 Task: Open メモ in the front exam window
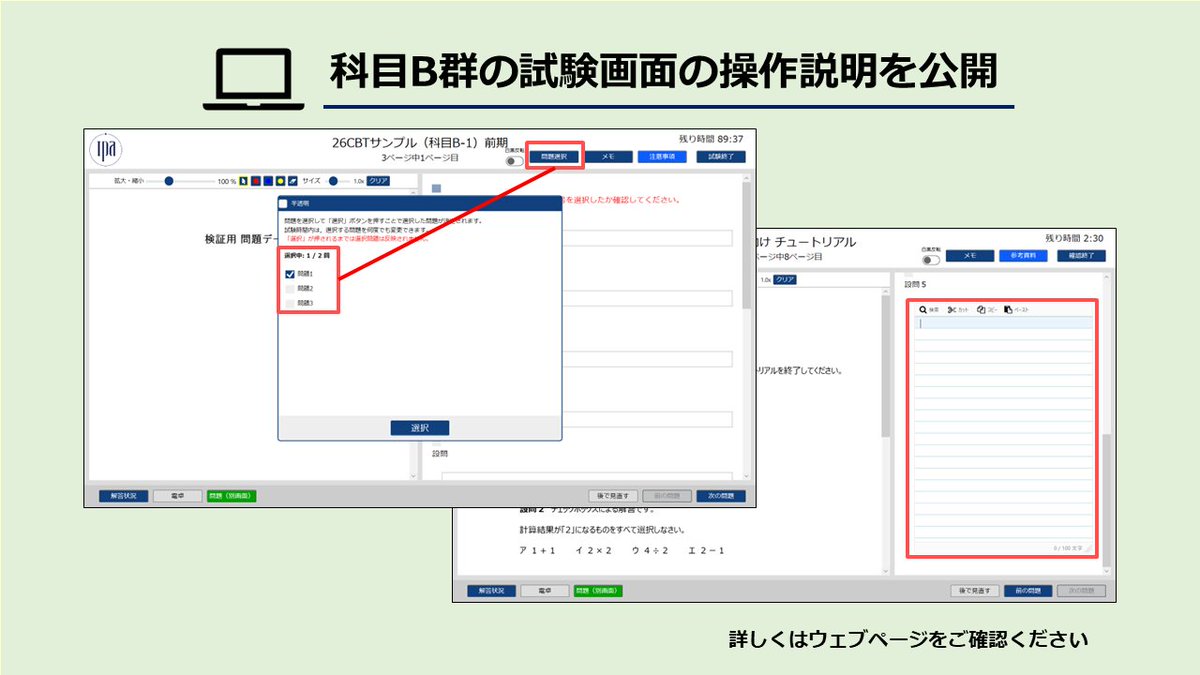(609, 157)
